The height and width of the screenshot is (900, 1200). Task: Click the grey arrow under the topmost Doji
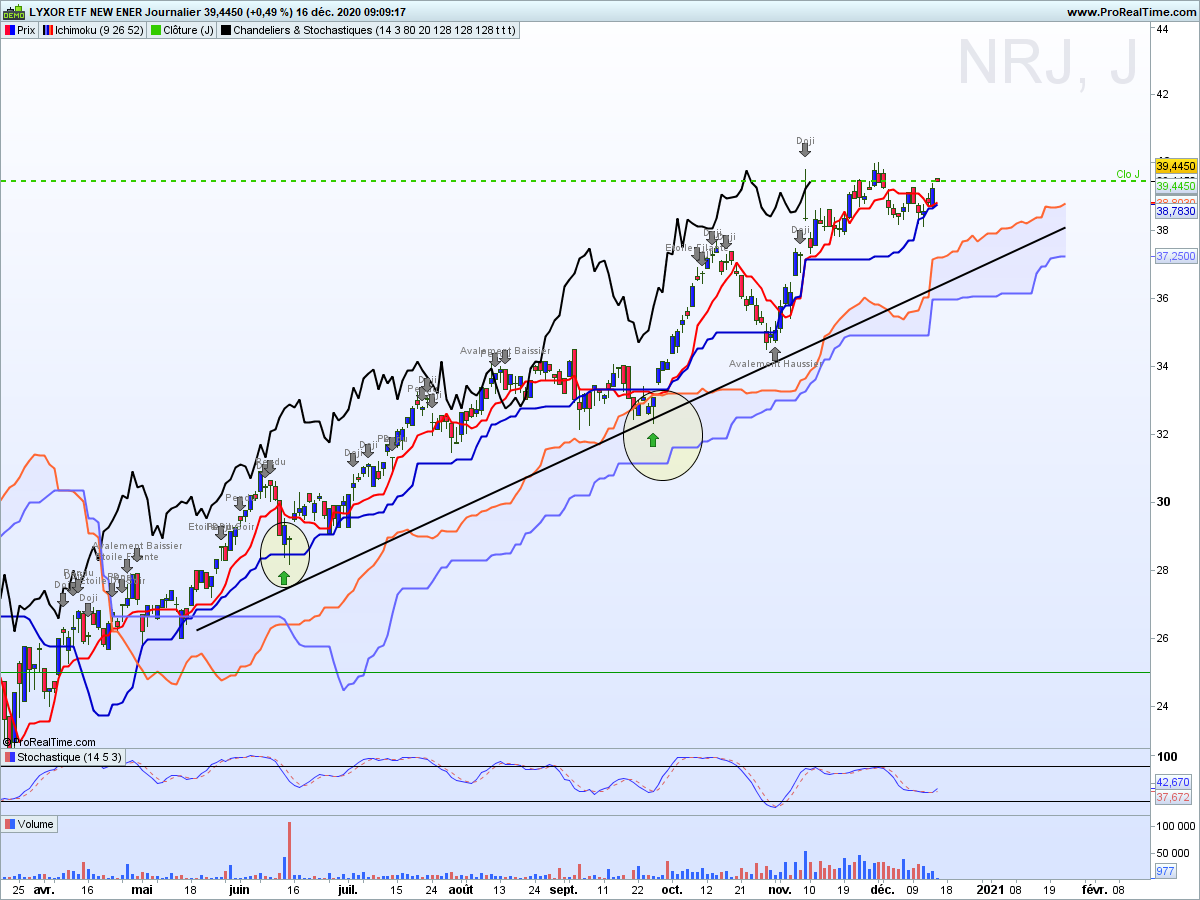(x=805, y=151)
